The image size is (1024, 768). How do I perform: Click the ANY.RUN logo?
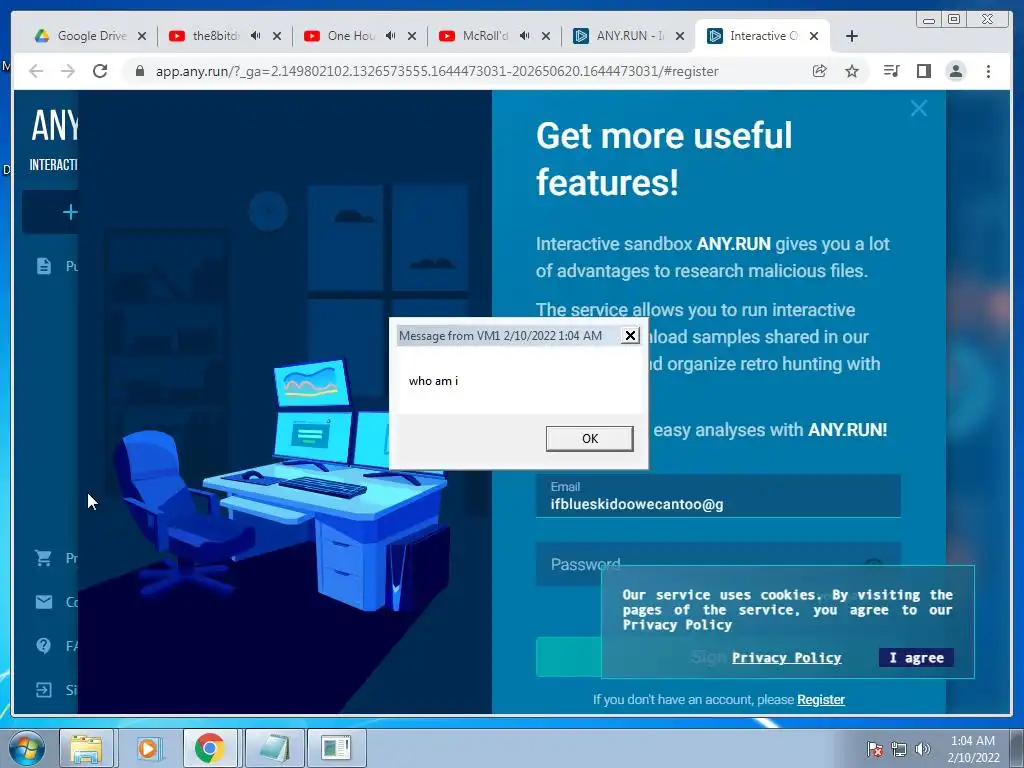click(x=54, y=126)
